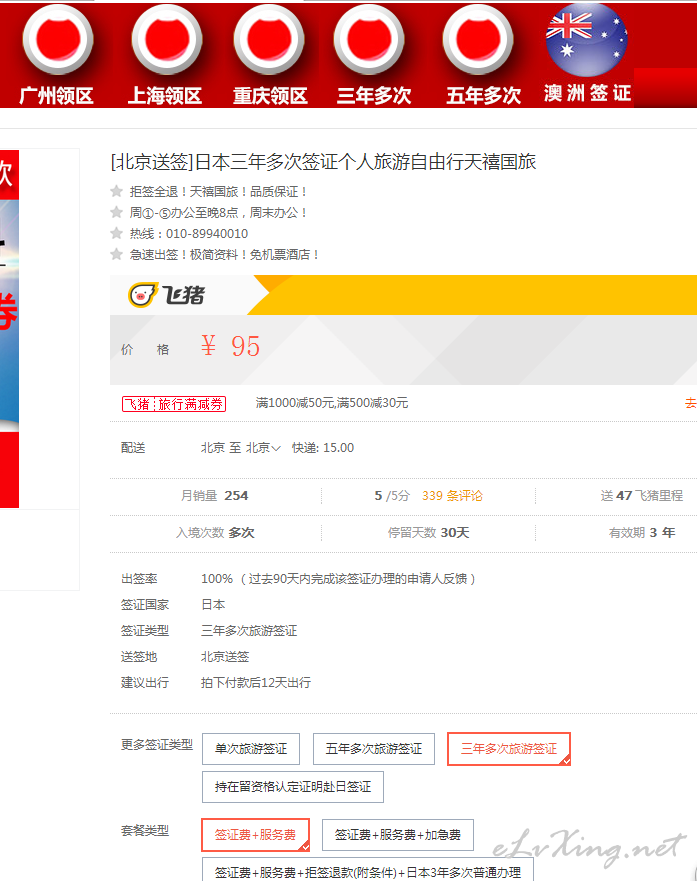Click star icon beside 热线 phone number

116,233
